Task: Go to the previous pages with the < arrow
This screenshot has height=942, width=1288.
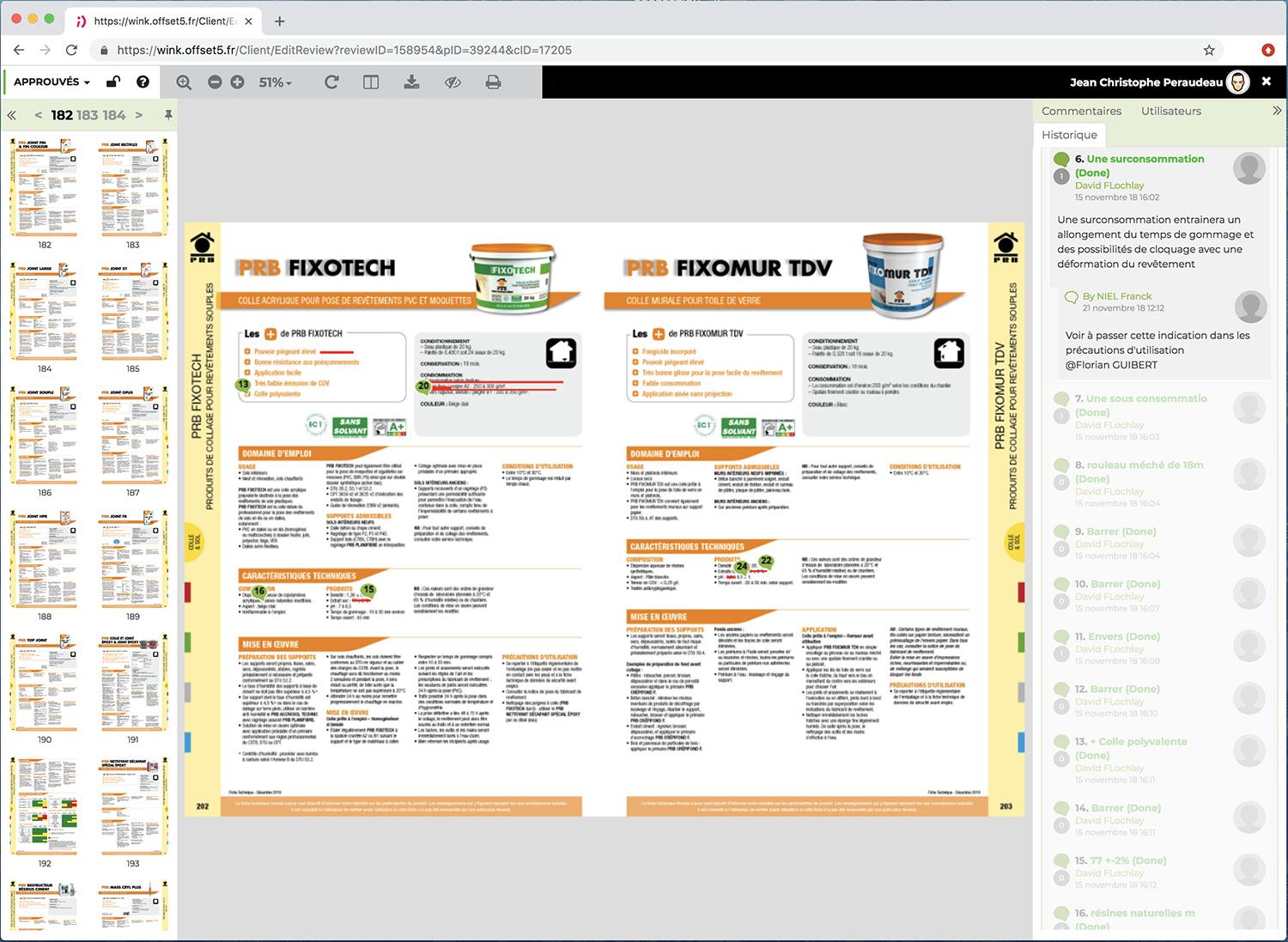Action: tap(38, 115)
